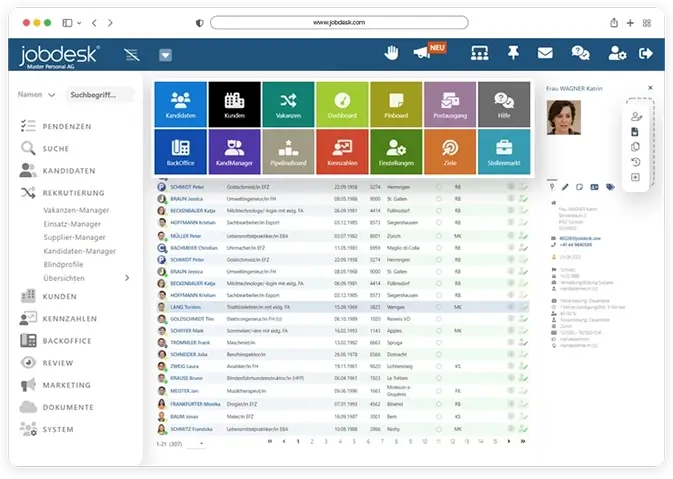The width and height of the screenshot is (673, 479).
Task: Click the green Dashboard tile
Action: (x=342, y=105)
